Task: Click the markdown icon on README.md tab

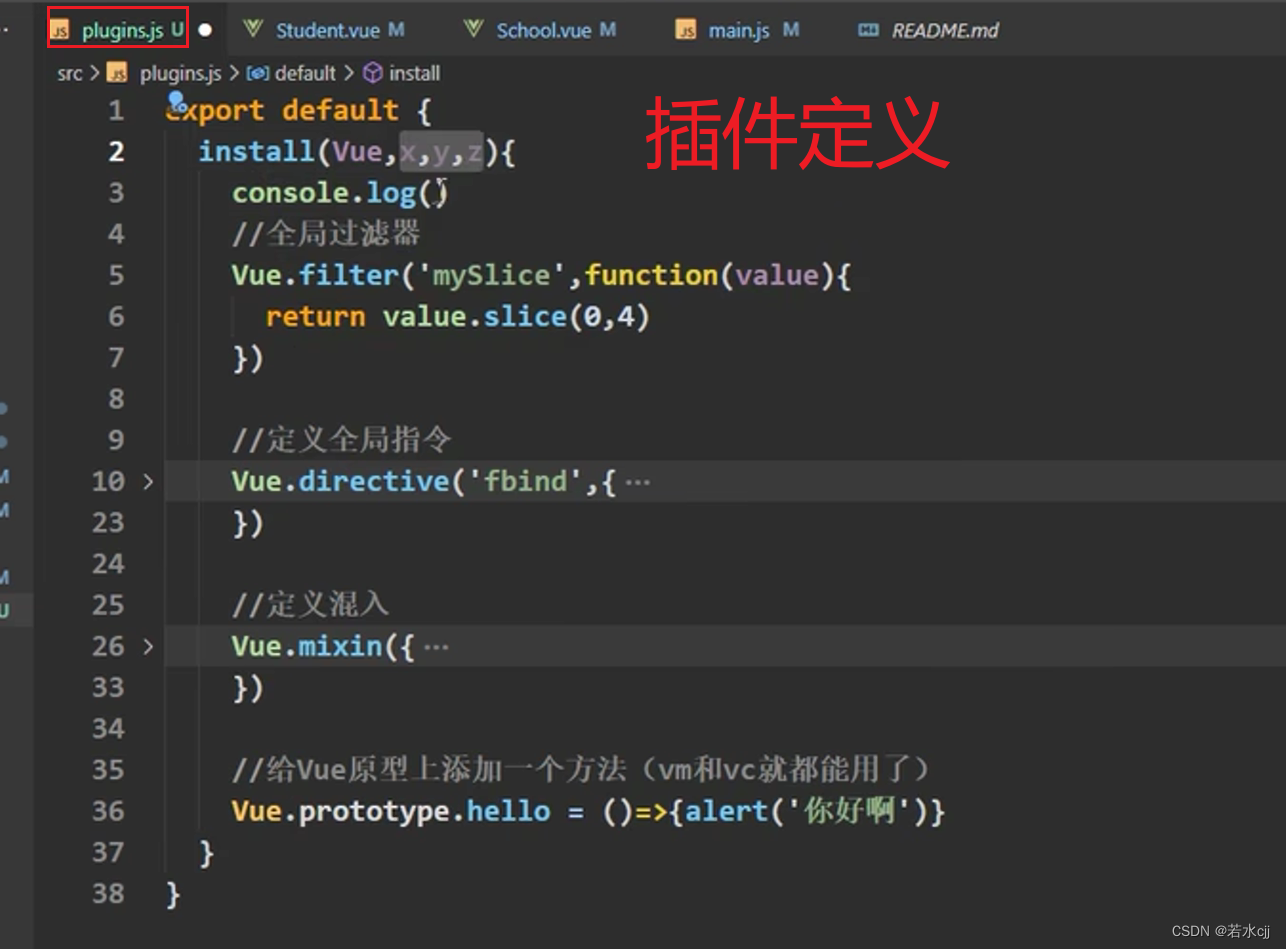Action: (868, 30)
